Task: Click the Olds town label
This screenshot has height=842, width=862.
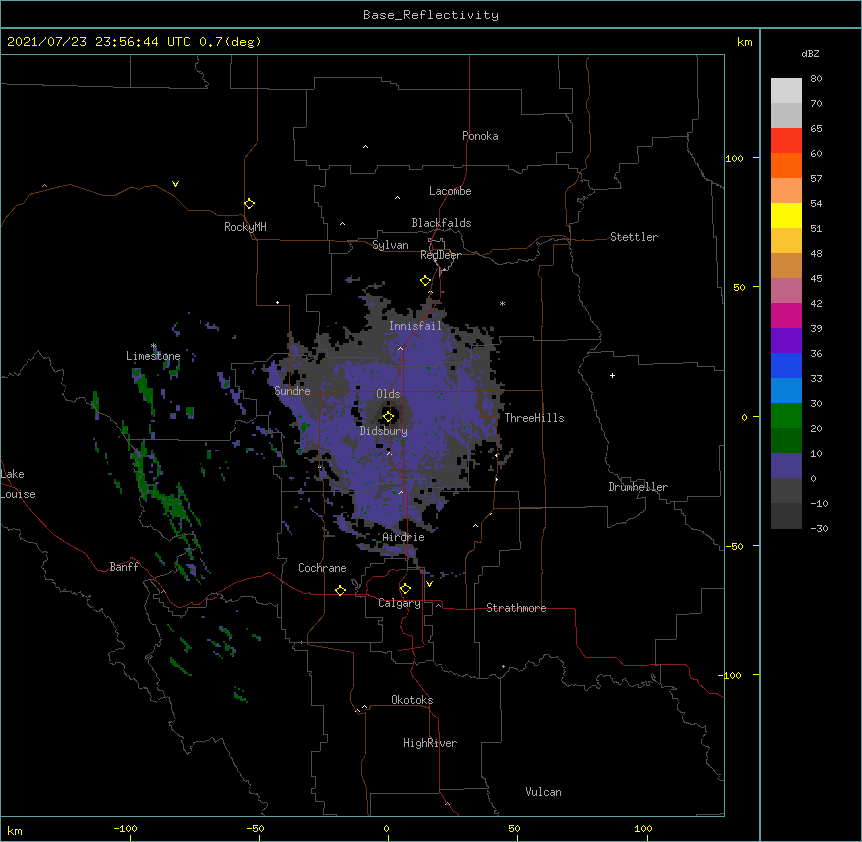Action: tap(388, 394)
